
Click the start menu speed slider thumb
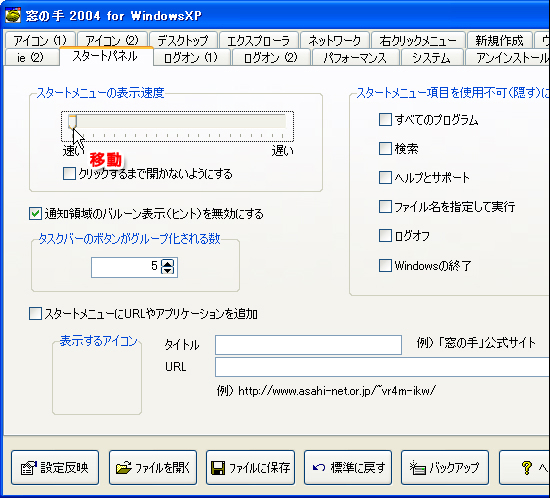coord(72,122)
